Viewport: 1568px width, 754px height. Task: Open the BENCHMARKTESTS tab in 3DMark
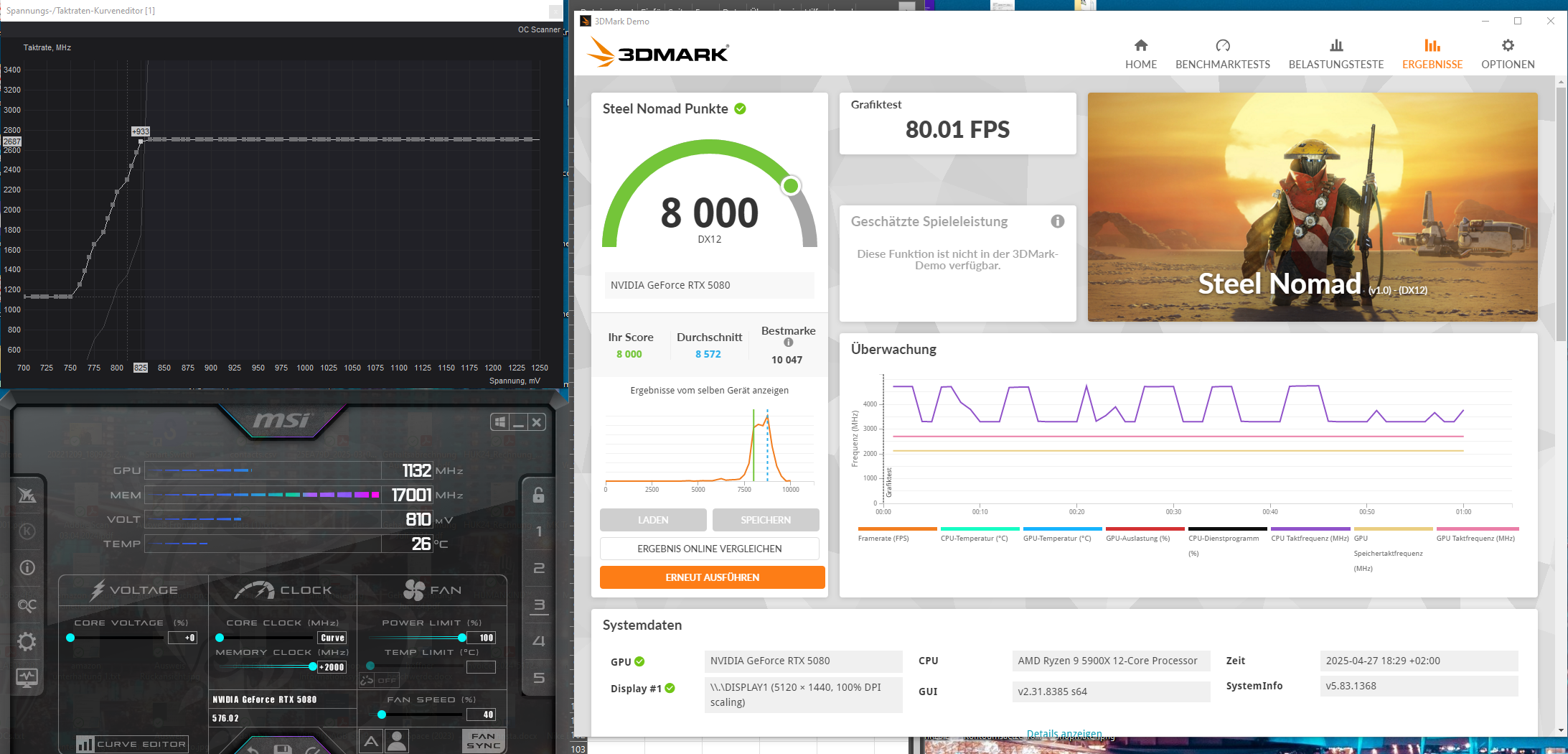[x=1223, y=54]
